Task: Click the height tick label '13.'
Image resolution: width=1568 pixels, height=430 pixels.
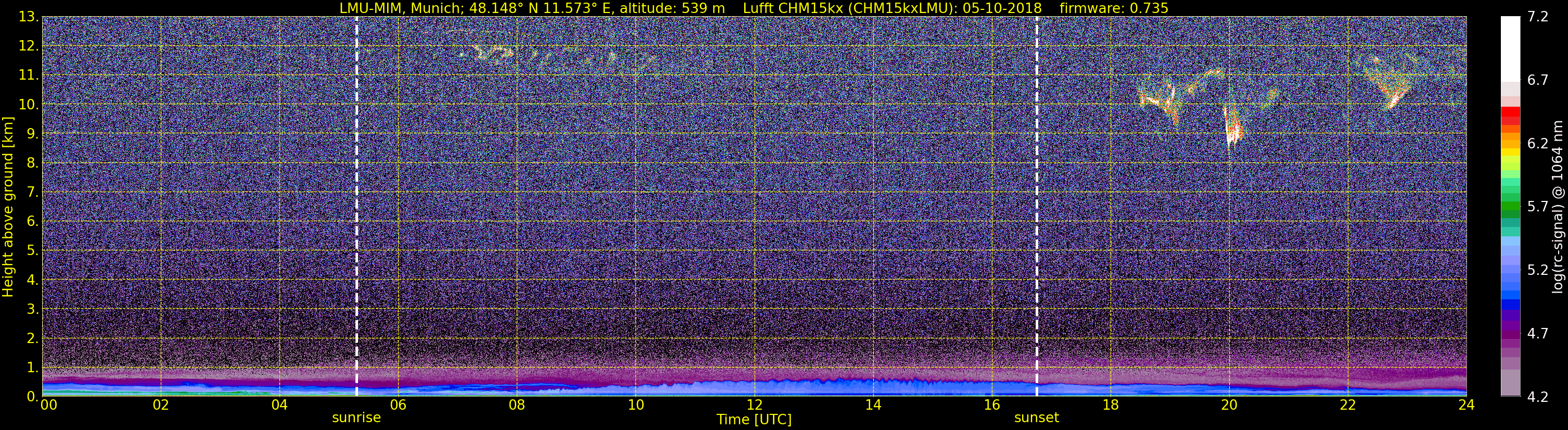Action: [28, 17]
